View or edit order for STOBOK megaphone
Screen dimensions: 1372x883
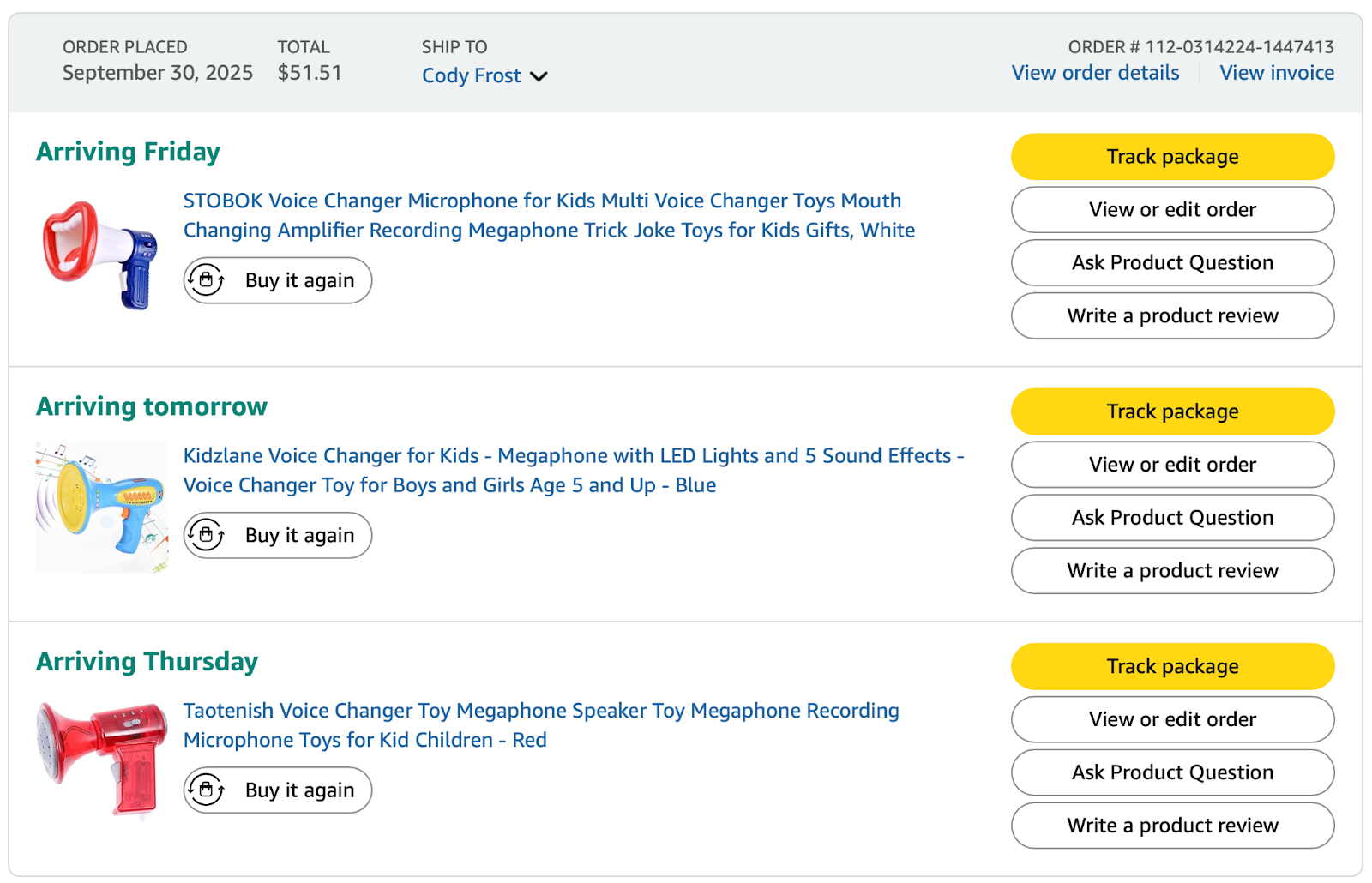pos(1172,210)
